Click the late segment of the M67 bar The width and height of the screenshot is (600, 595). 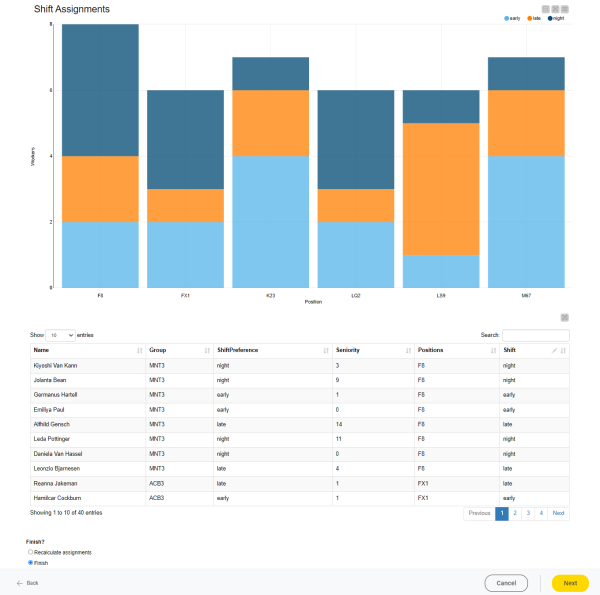click(x=526, y=123)
